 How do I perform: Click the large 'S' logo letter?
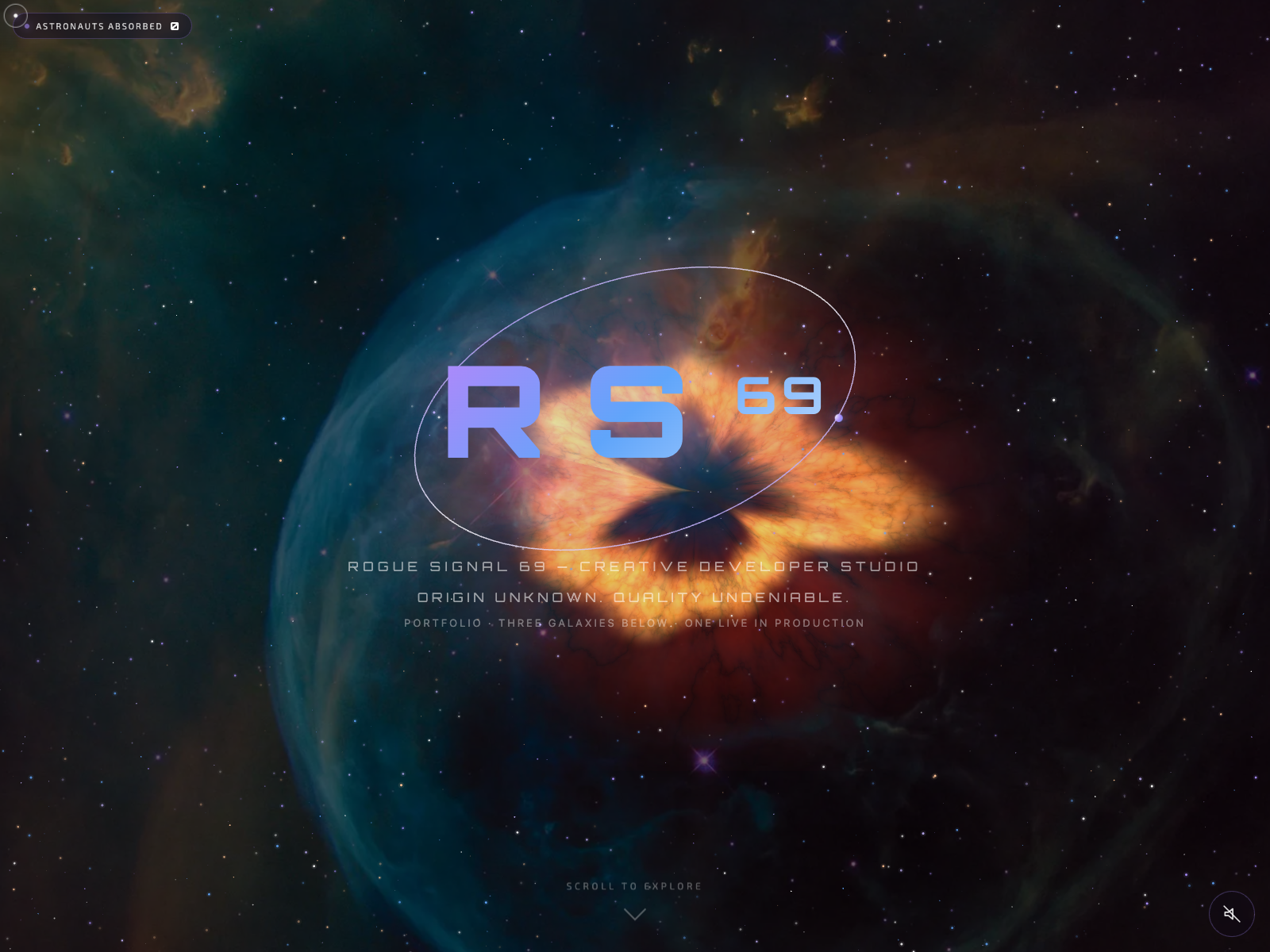636,413
